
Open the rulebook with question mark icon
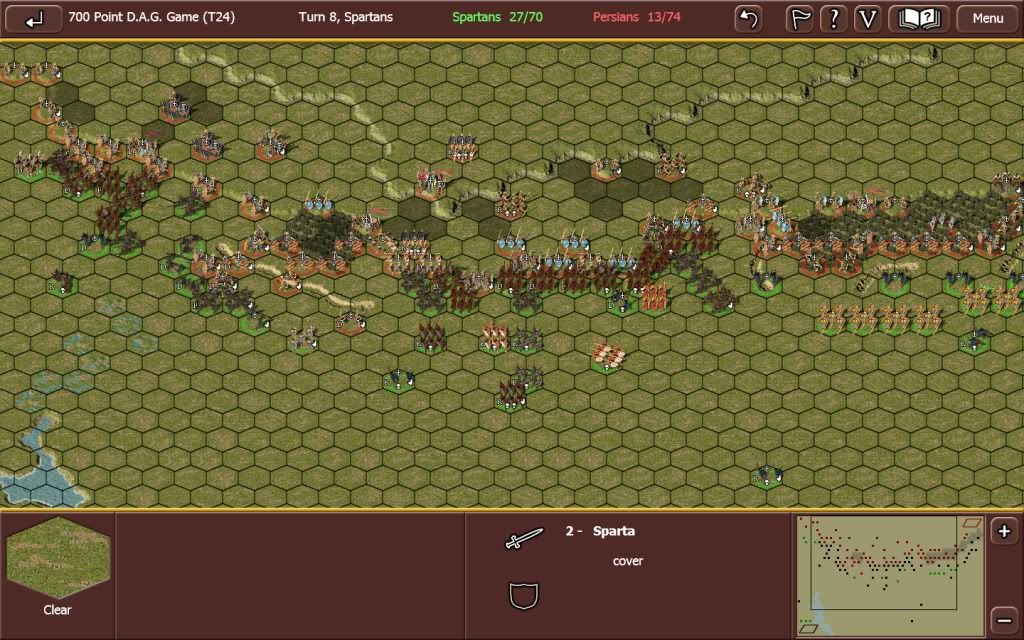pos(919,19)
